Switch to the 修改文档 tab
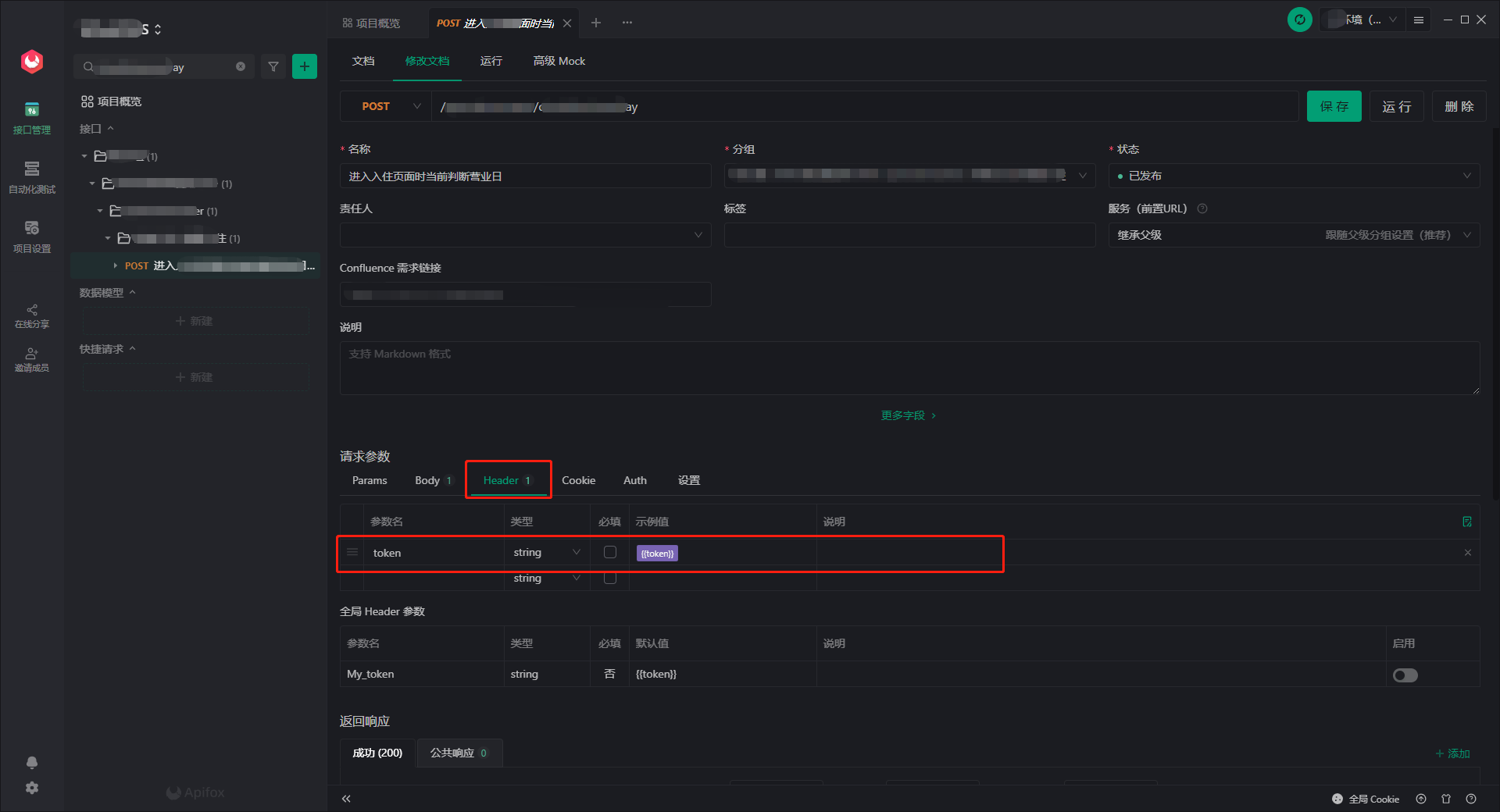This screenshot has height=812, width=1500. (427, 61)
